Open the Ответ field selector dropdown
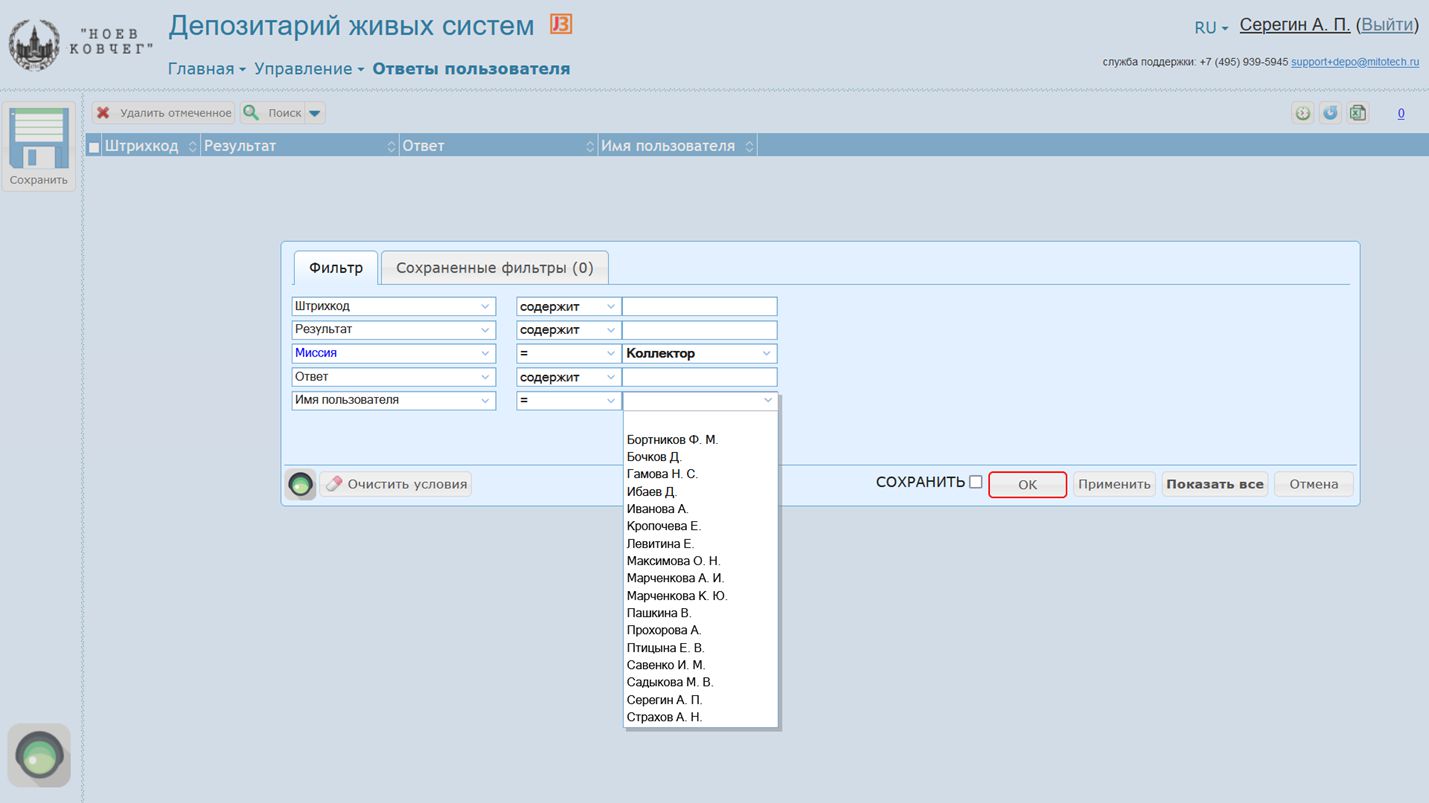The width and height of the screenshot is (1429, 803). coord(394,377)
